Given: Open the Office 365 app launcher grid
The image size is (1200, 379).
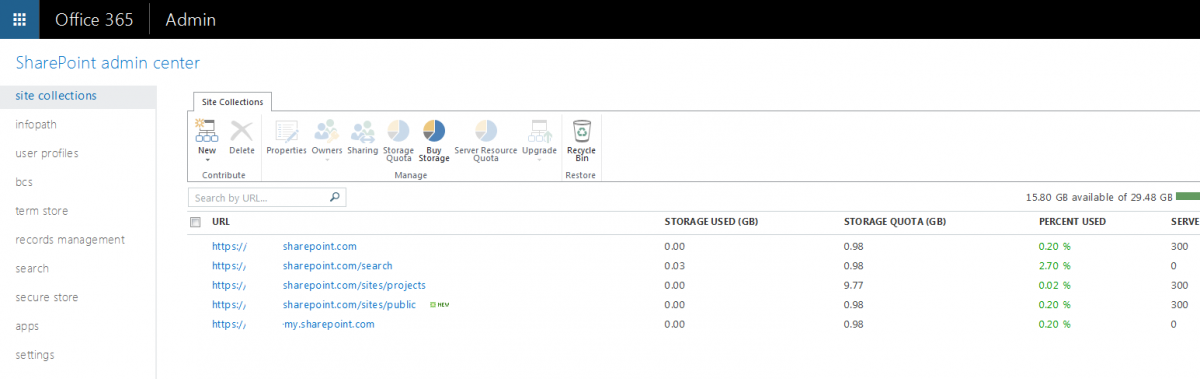Looking at the screenshot, I should coord(19,19).
